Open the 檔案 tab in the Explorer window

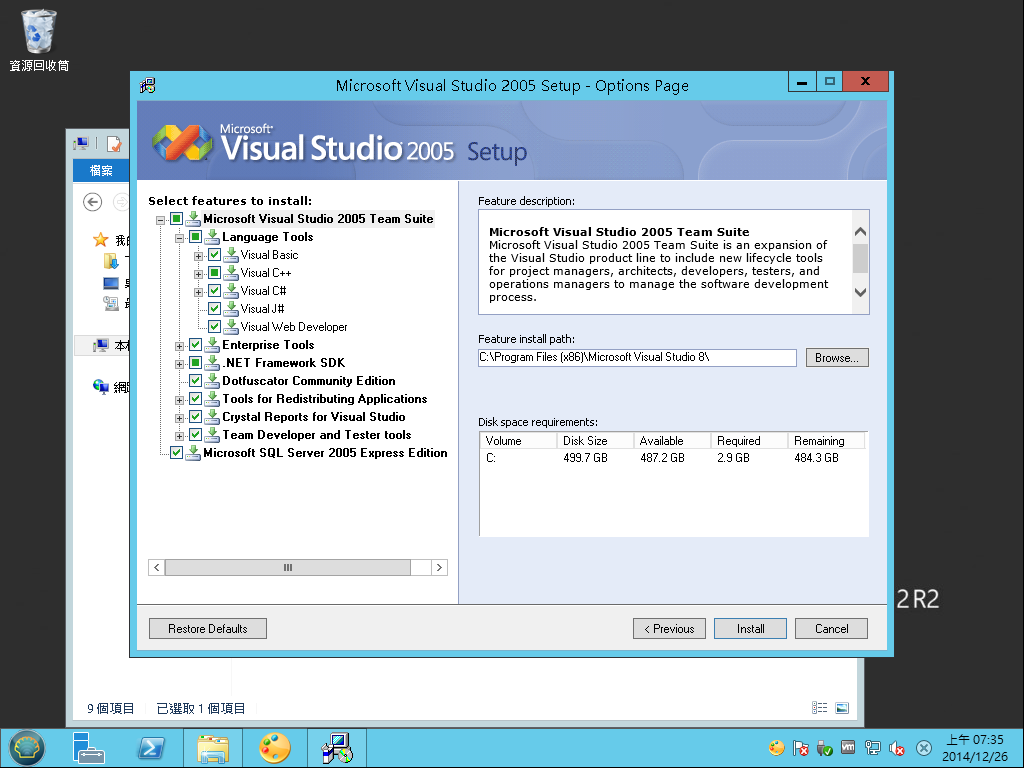(101, 170)
